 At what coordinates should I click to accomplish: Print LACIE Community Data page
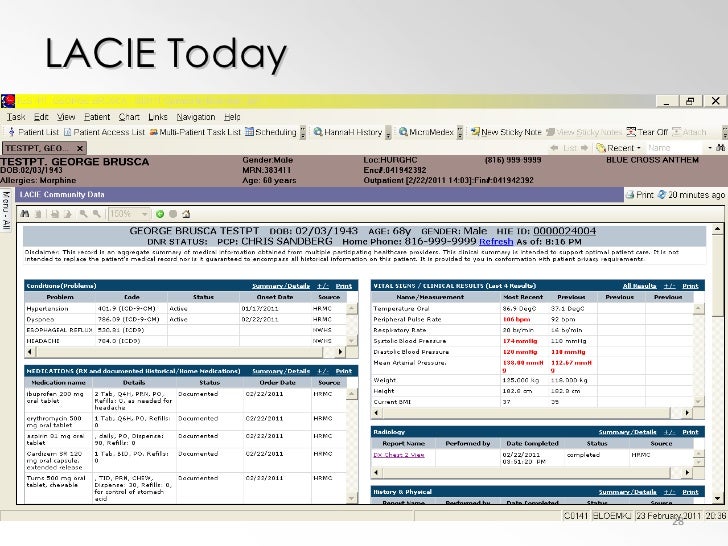pyautogui.click(x=639, y=195)
